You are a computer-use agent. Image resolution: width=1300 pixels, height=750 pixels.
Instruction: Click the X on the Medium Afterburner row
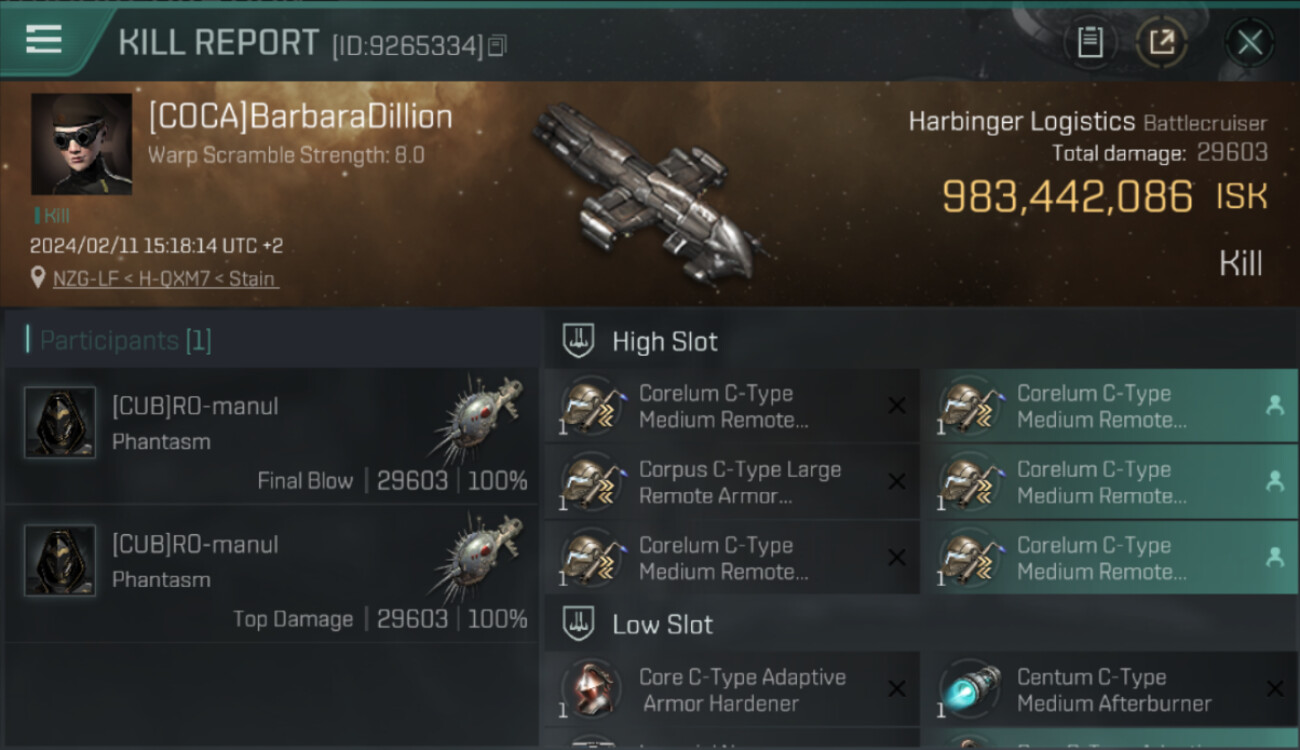coord(1275,688)
